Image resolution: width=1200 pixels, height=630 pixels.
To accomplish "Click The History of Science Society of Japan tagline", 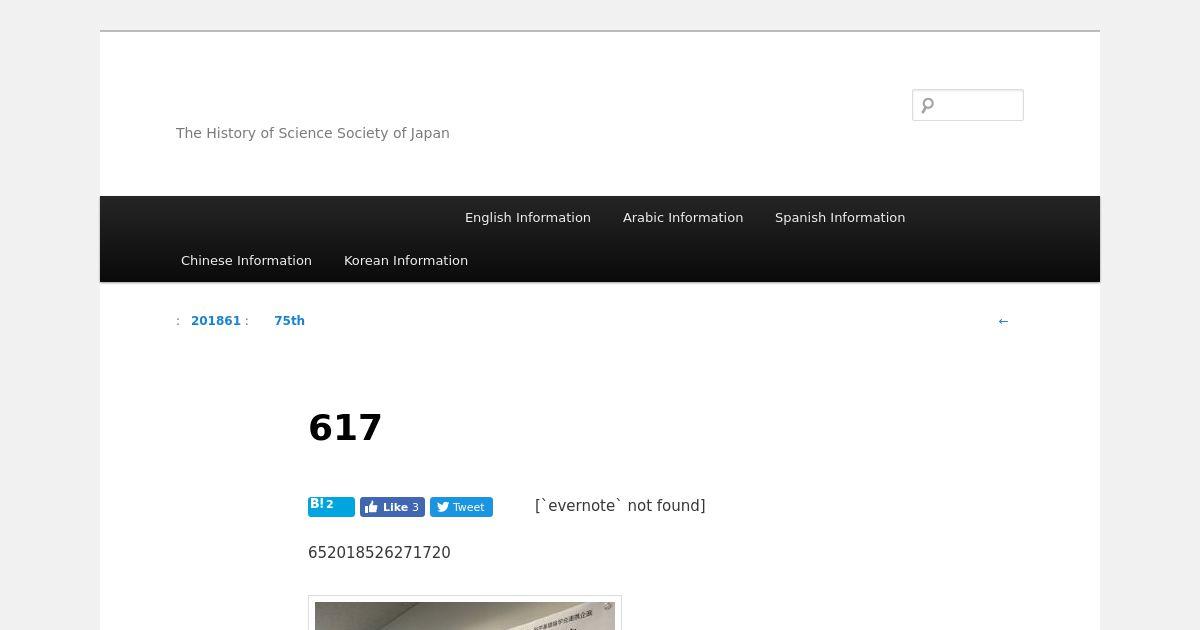I will pyautogui.click(x=313, y=133).
